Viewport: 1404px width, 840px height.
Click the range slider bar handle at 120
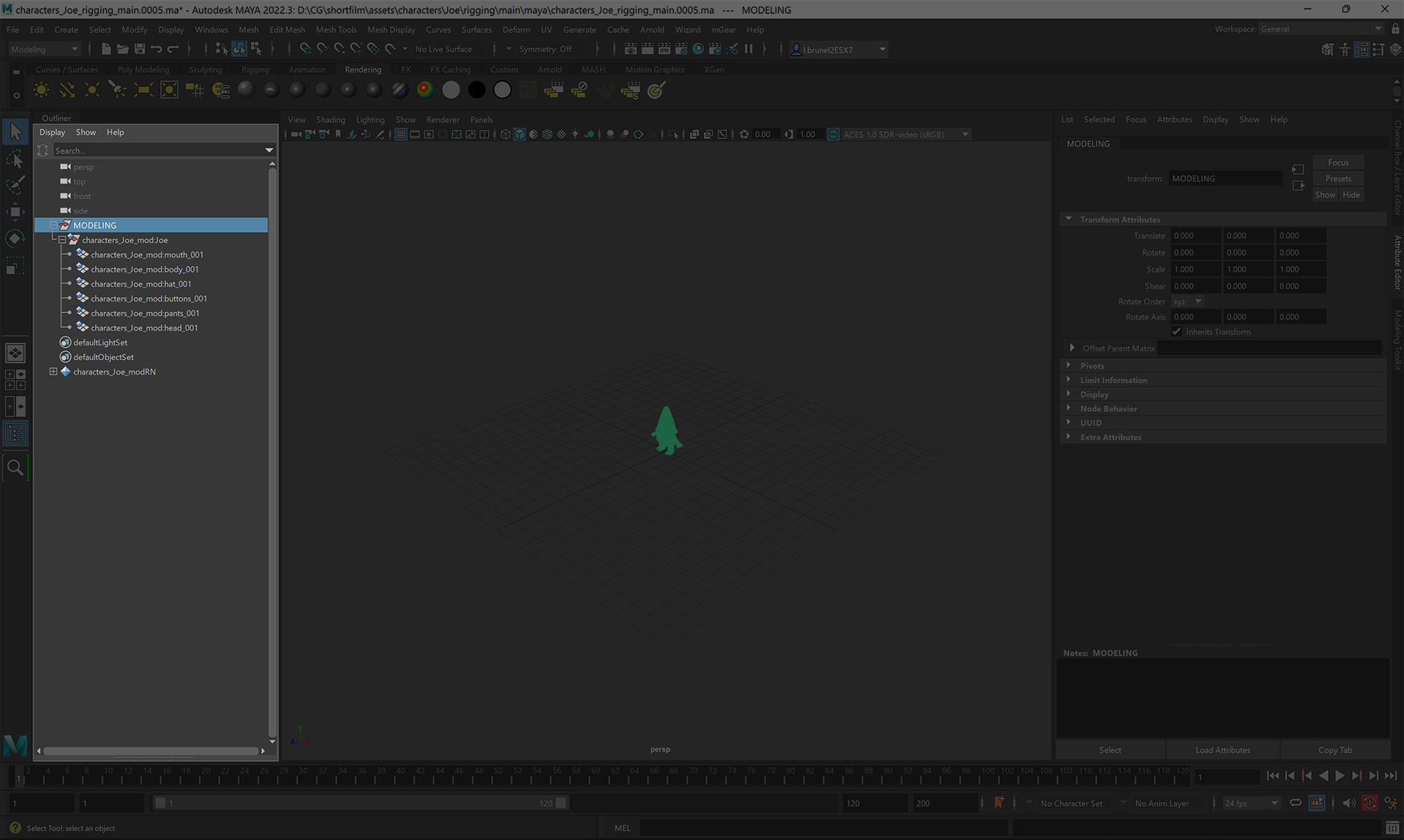(560, 803)
